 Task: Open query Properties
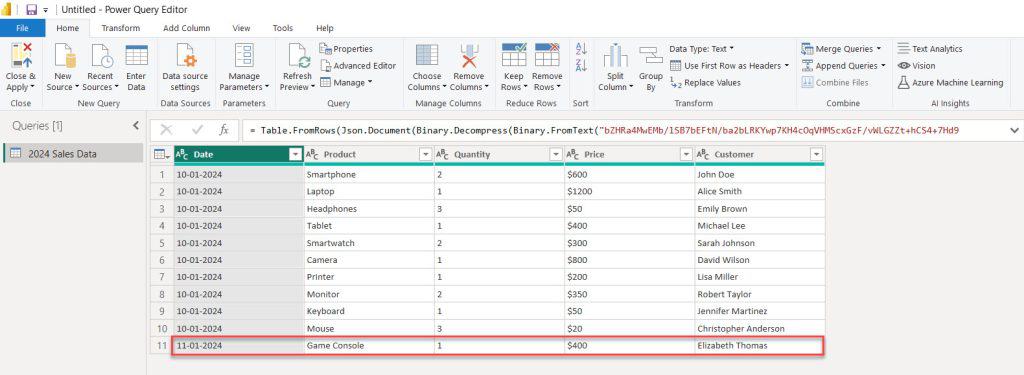(346, 49)
